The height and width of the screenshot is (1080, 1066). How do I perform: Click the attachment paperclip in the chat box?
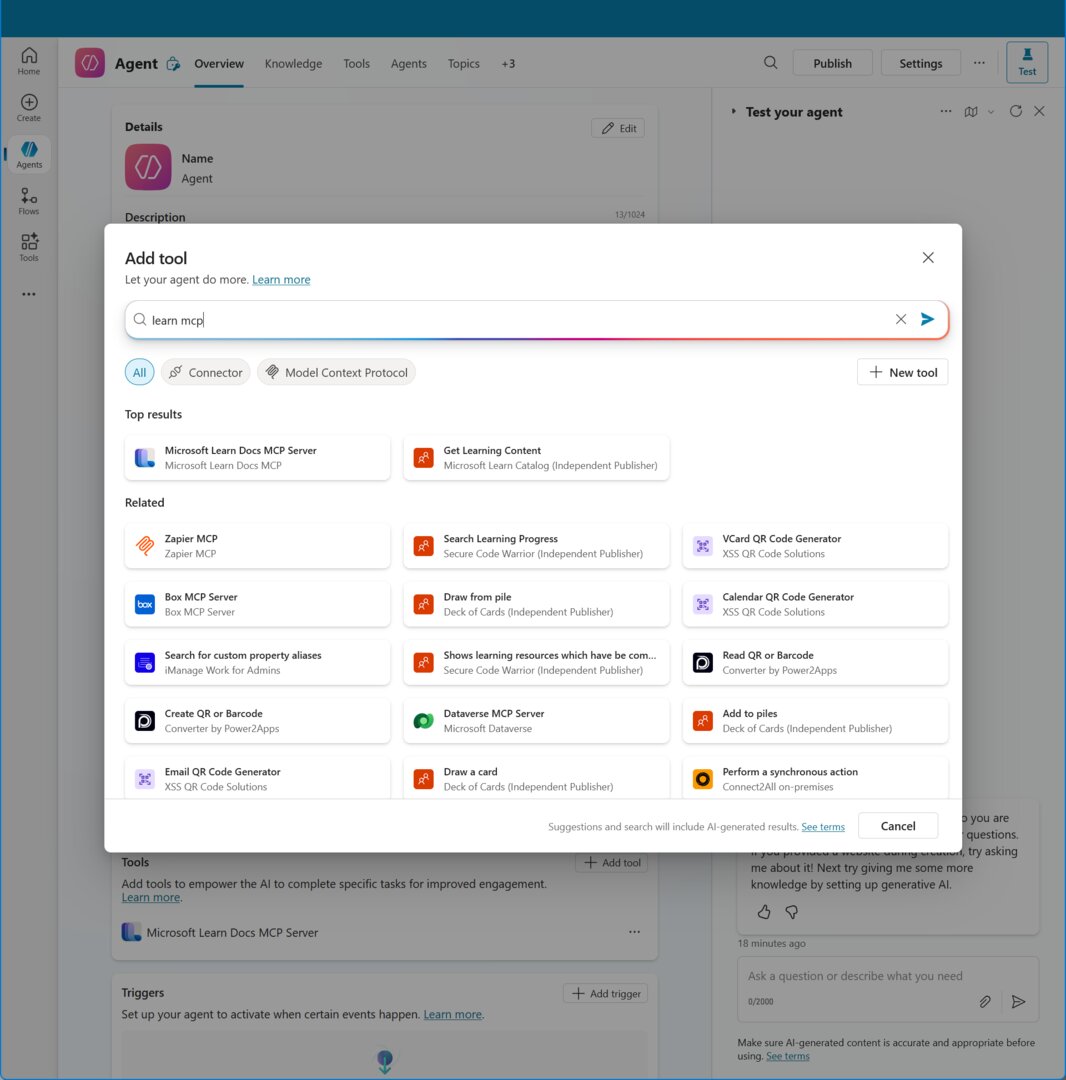985,1001
